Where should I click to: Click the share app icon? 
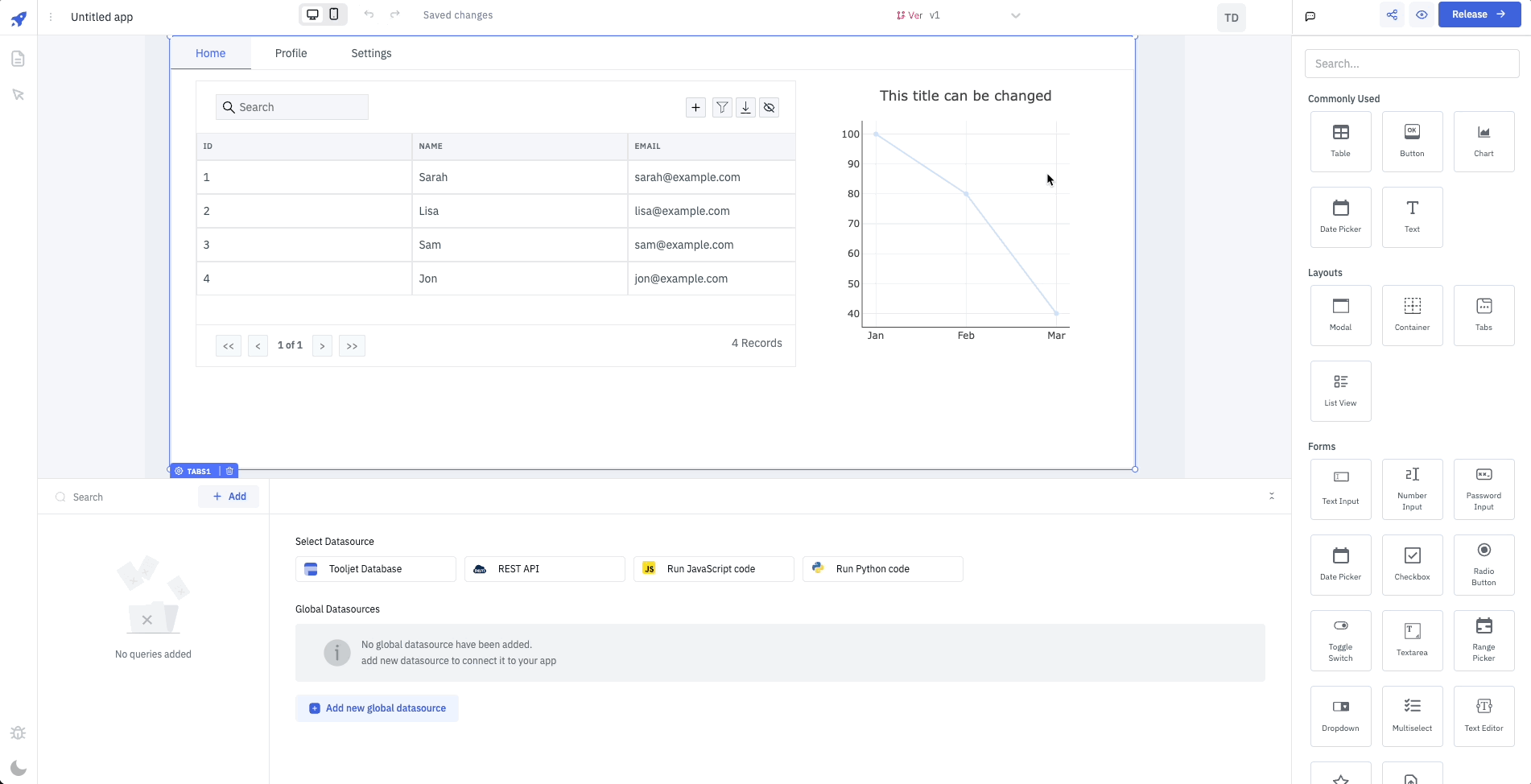point(1392,14)
